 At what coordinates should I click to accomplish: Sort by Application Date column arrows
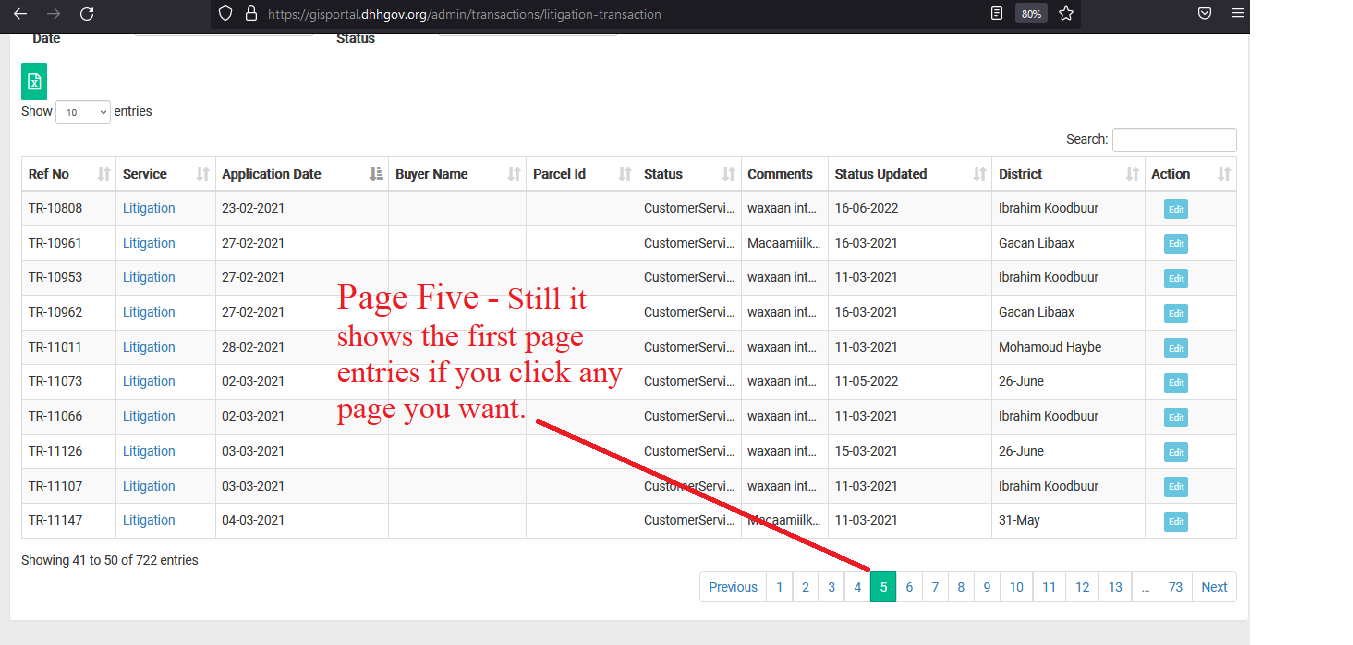click(x=376, y=174)
